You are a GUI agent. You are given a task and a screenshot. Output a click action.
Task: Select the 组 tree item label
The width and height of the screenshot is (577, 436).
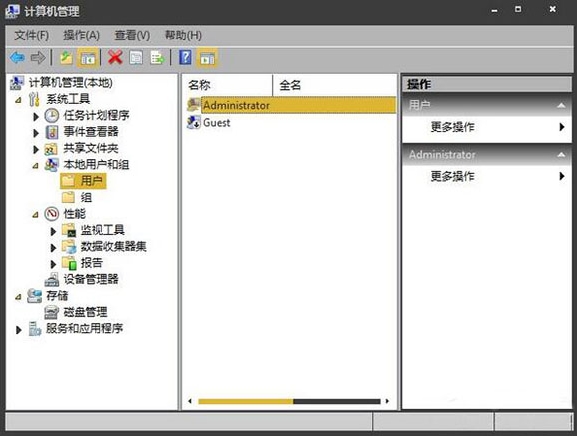pyautogui.click(x=86, y=198)
